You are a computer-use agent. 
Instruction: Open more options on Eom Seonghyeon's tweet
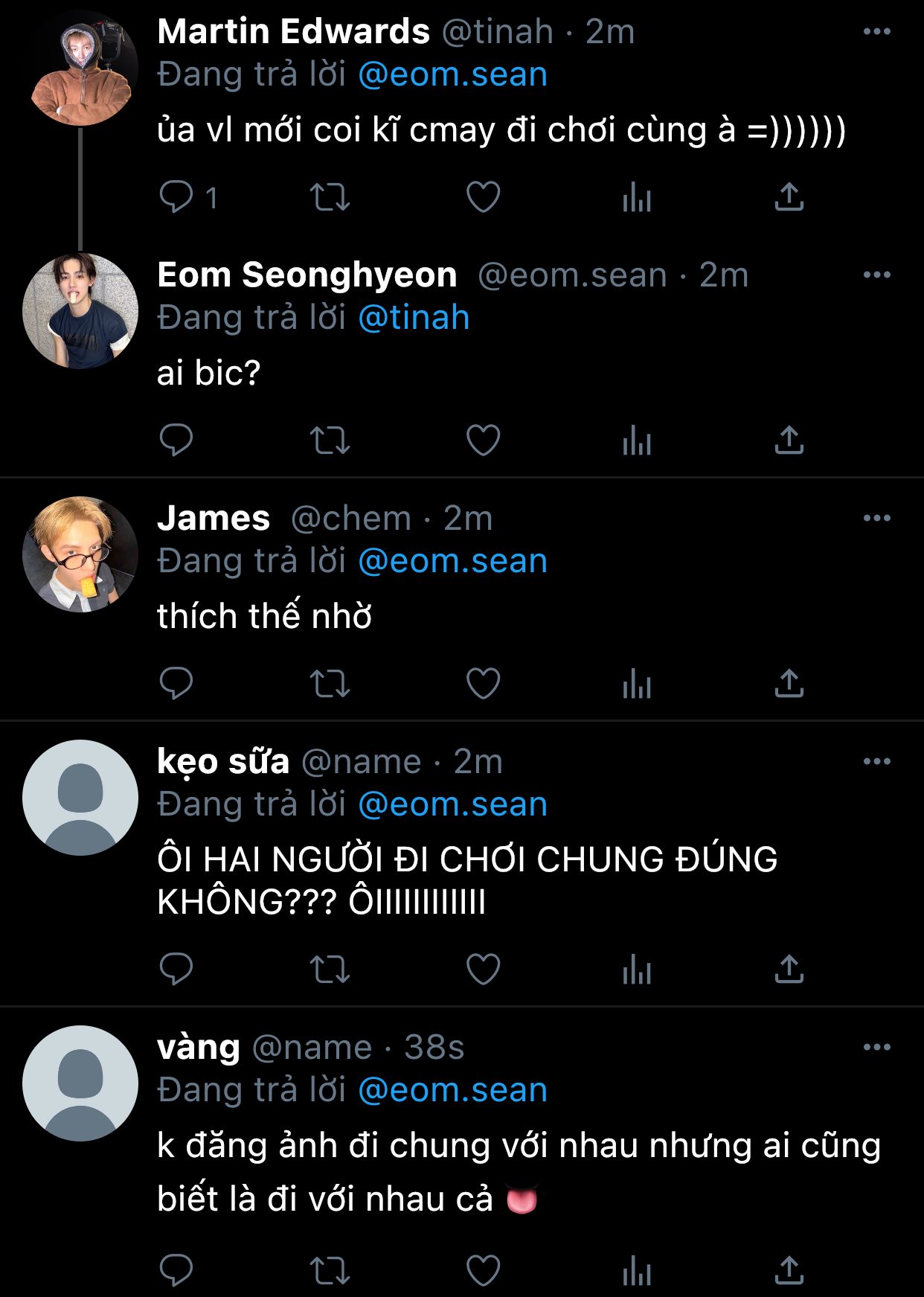pyautogui.click(x=876, y=275)
